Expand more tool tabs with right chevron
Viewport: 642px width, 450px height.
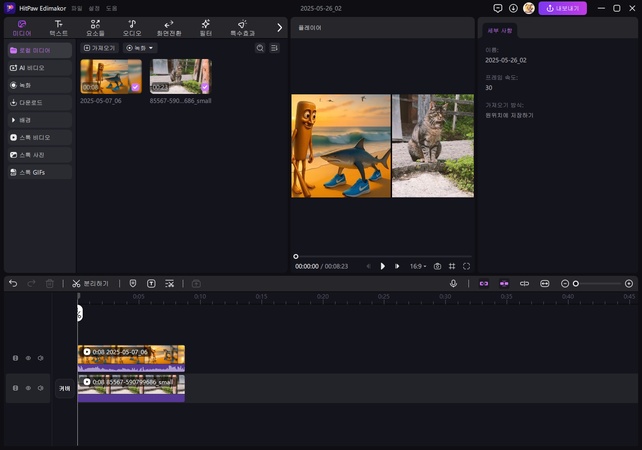point(279,27)
